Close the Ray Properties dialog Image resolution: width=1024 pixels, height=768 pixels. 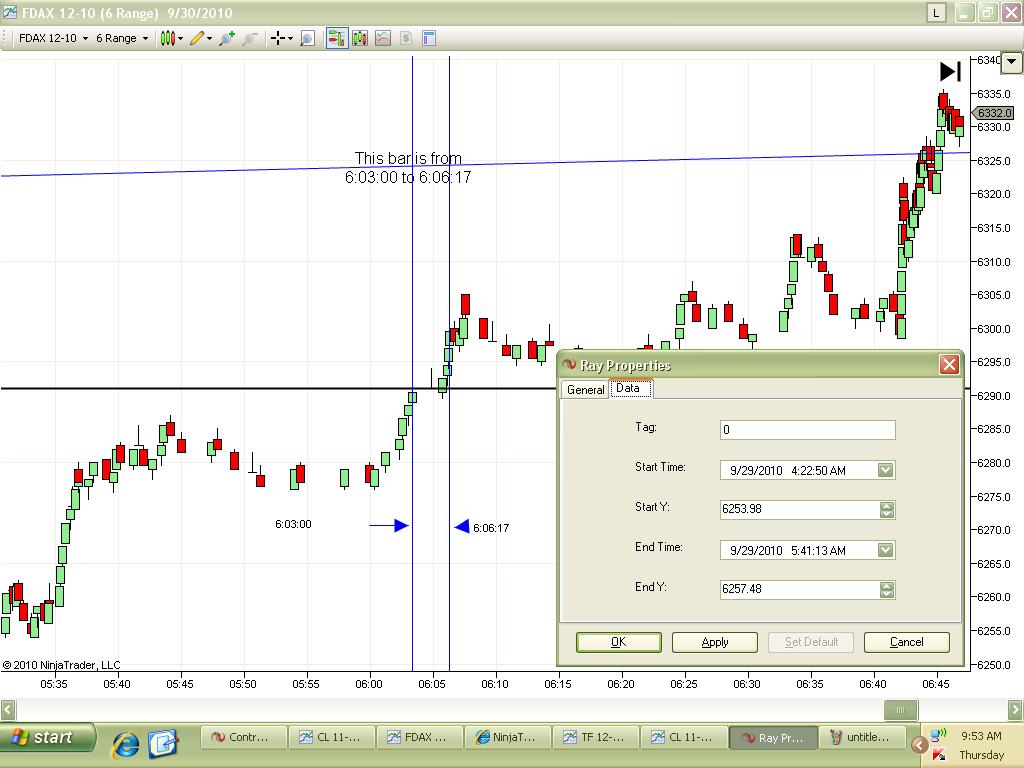click(949, 364)
